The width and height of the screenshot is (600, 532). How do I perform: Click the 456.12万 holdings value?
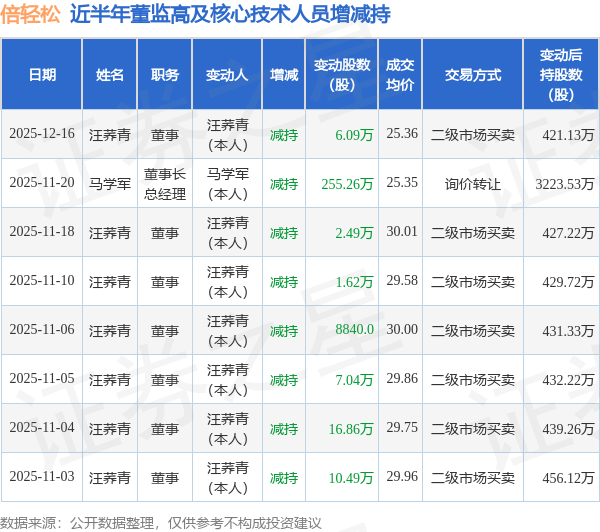[x=568, y=478]
